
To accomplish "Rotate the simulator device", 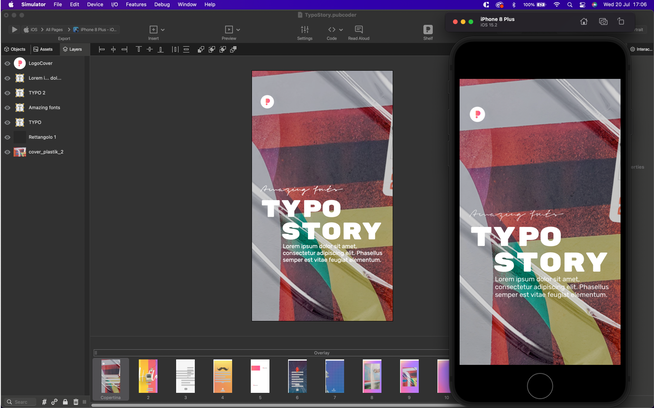I will coord(621,21).
